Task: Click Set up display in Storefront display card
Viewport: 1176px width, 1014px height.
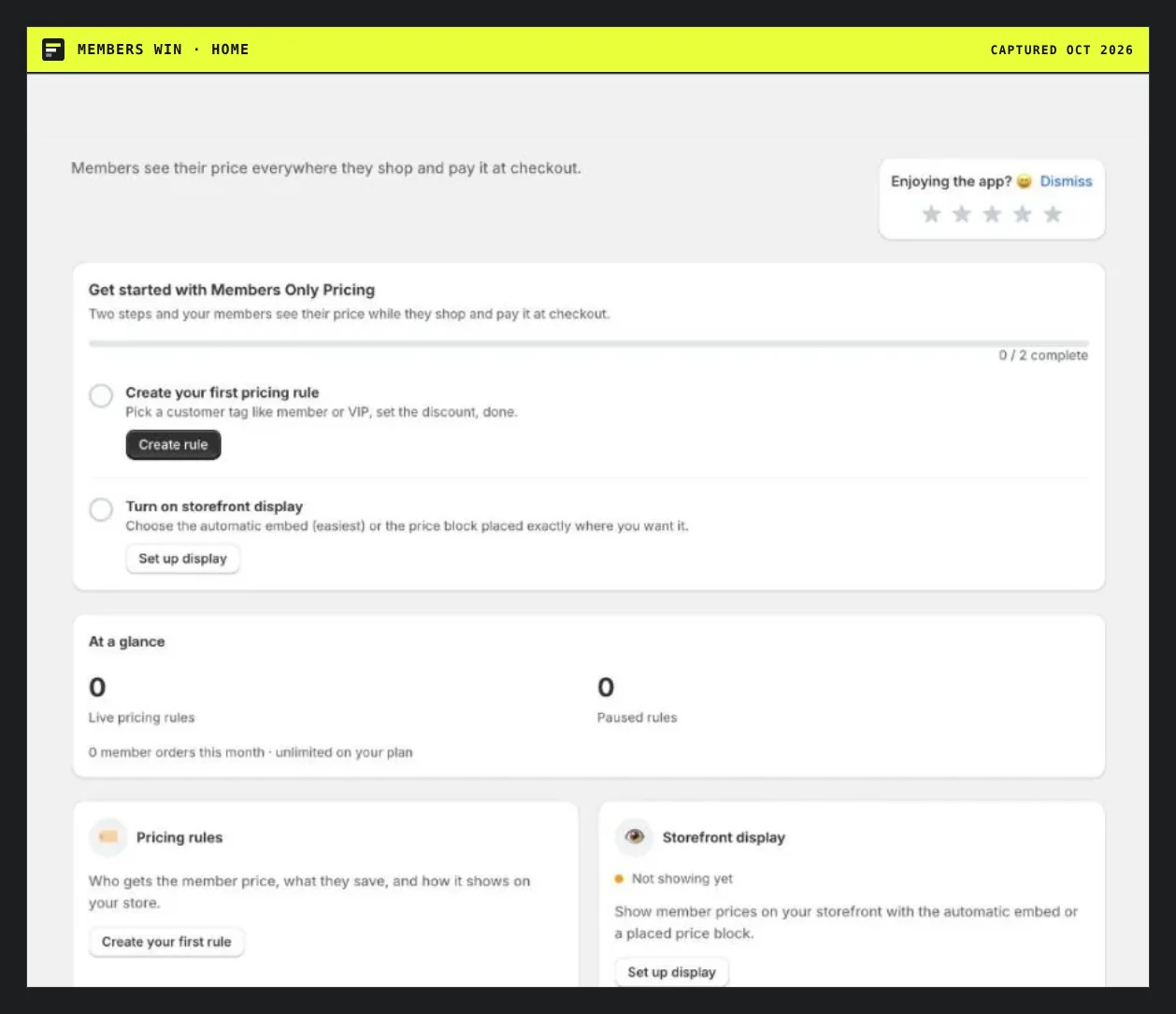Action: (x=672, y=972)
